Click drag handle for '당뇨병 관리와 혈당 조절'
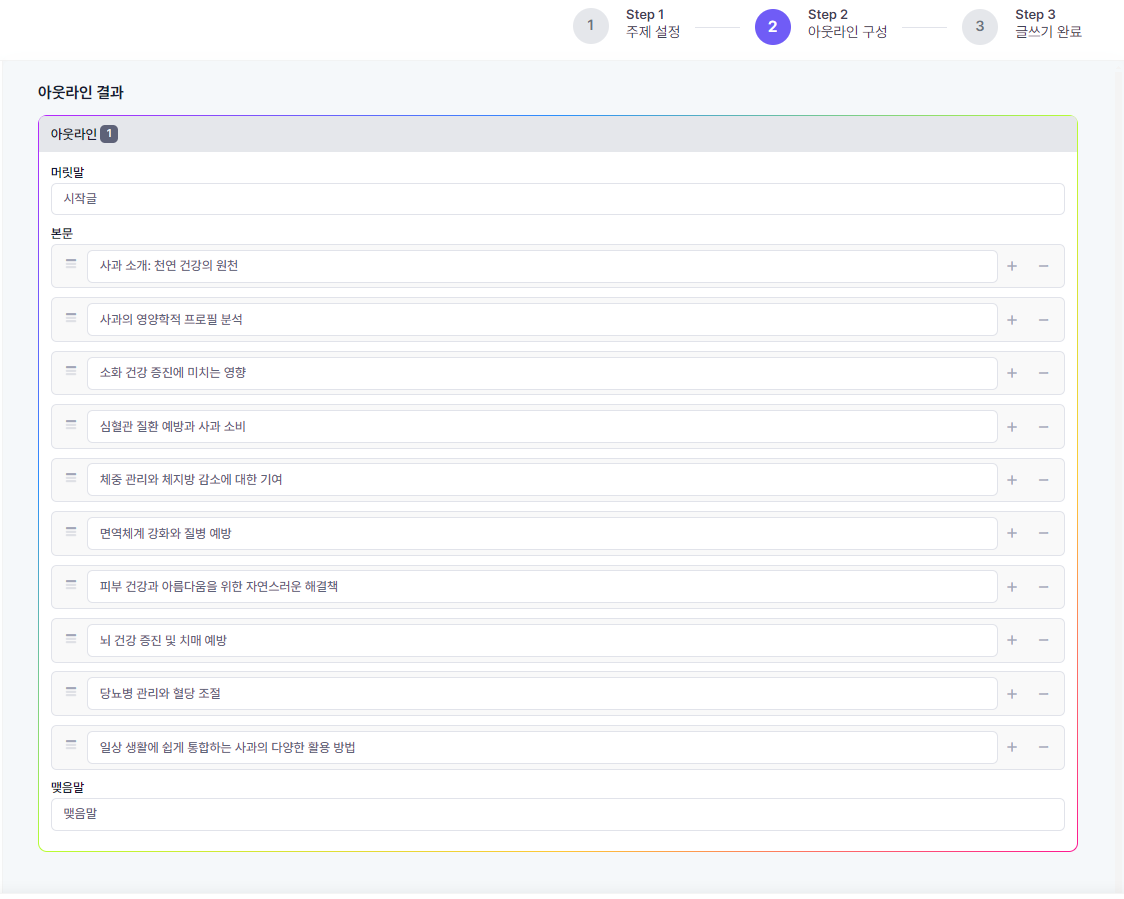Screen dimensions: 1124x899 tap(71, 692)
